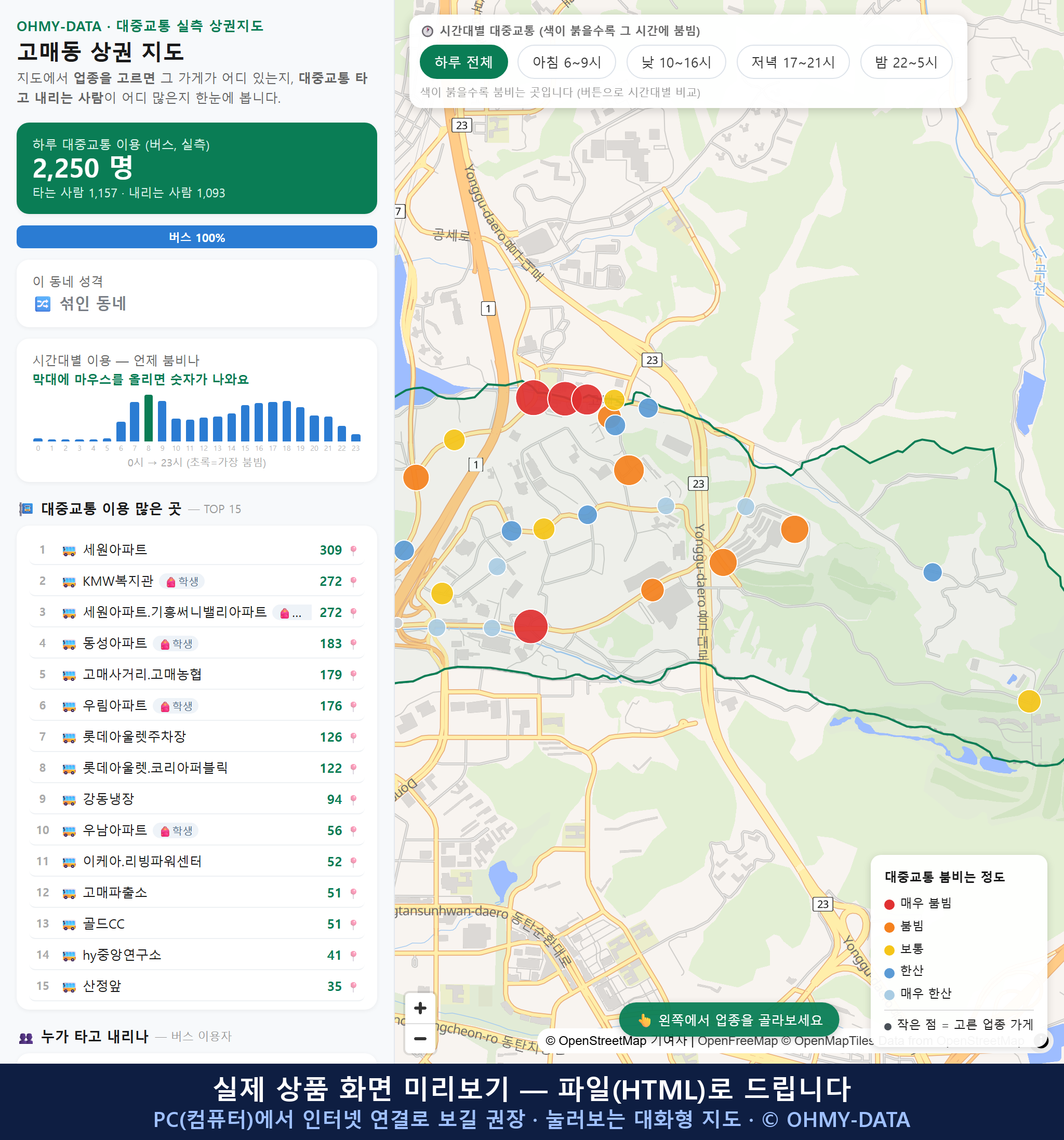Click the 2,250 명 daily ridership card
The width and height of the screenshot is (1064, 1140).
click(x=197, y=168)
